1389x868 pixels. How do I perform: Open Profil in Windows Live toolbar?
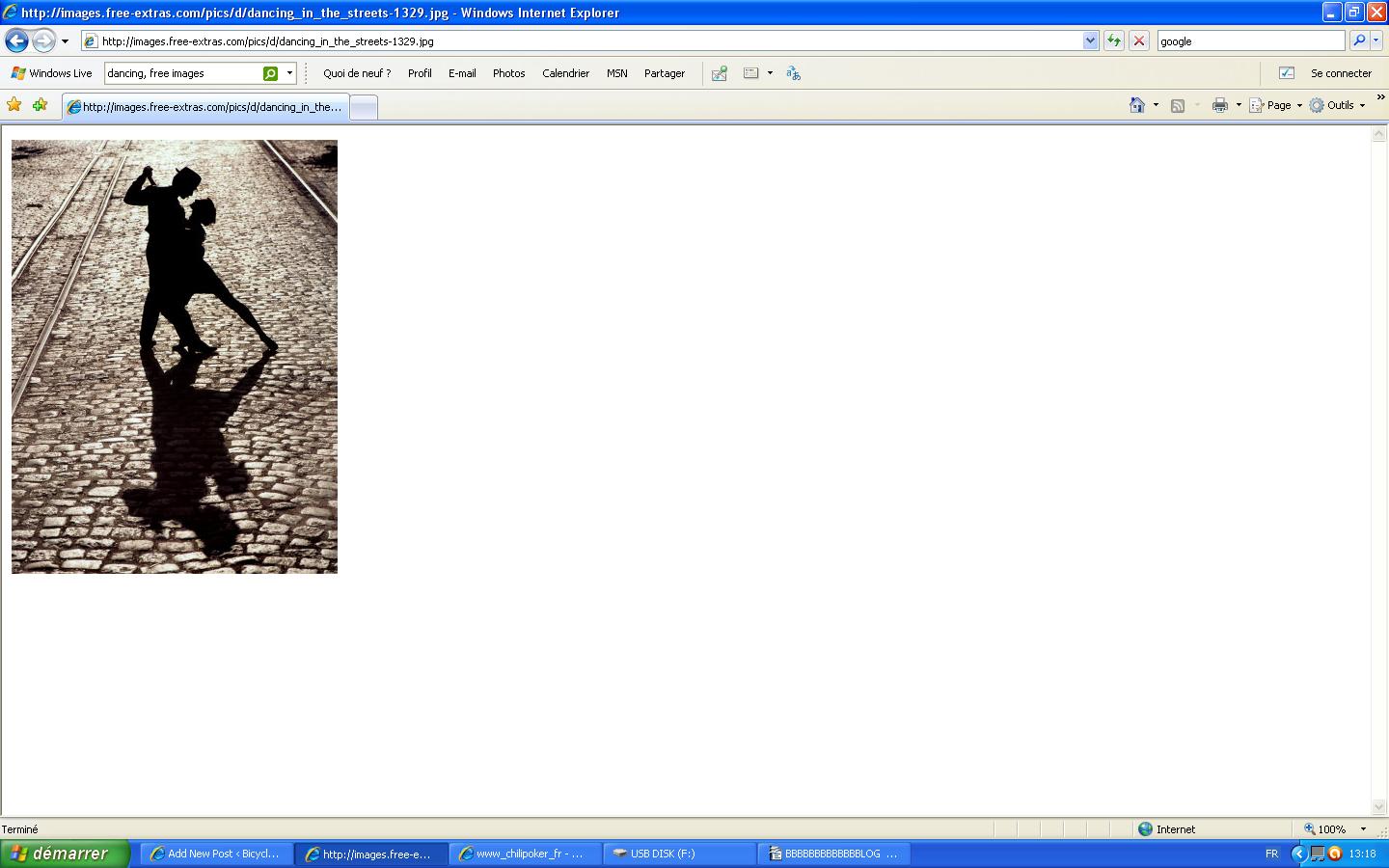pos(420,73)
